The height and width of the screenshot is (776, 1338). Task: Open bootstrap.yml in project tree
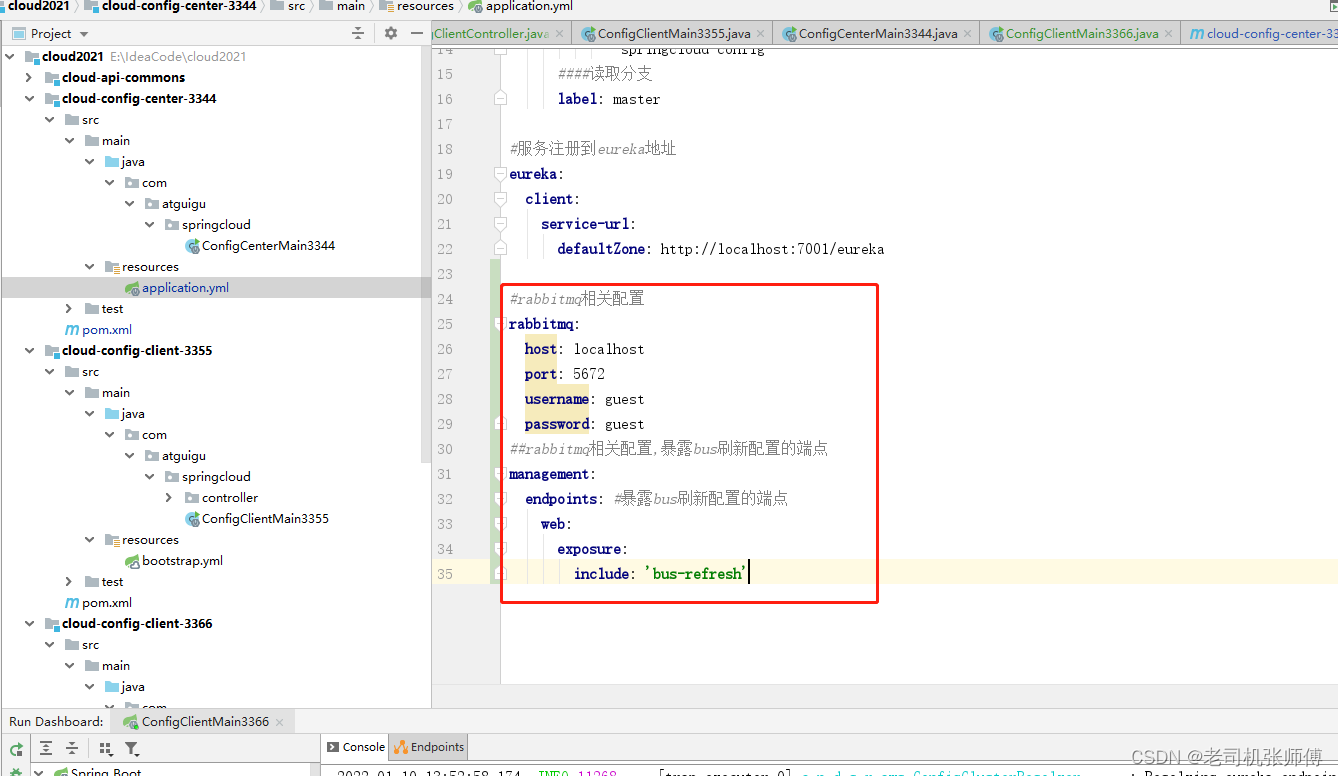coord(173,560)
